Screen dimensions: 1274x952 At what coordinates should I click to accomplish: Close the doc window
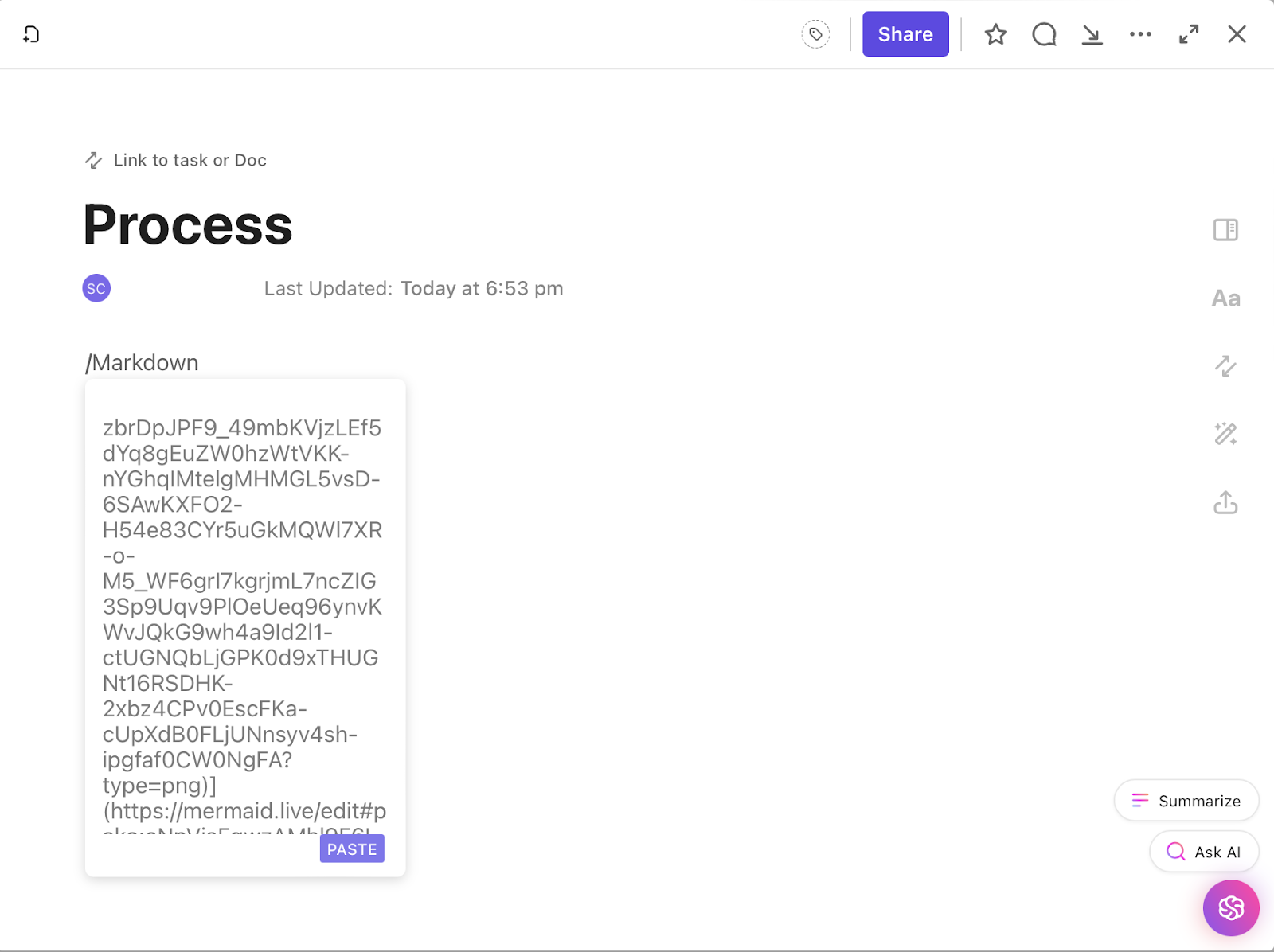(x=1237, y=34)
